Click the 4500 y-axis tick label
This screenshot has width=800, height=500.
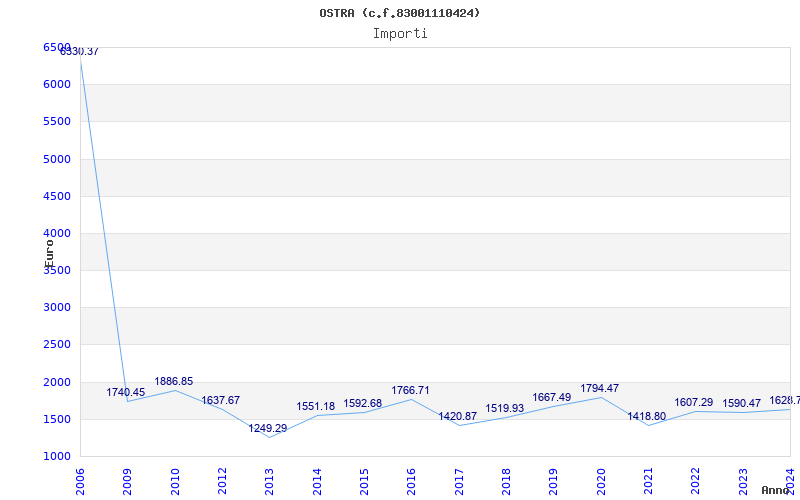click(57, 196)
